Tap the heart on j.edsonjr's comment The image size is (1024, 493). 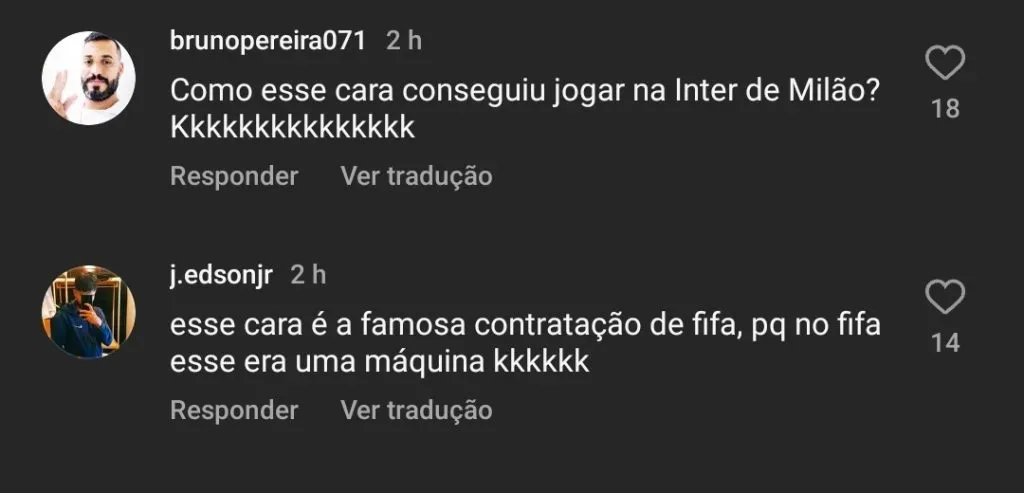coord(944,298)
